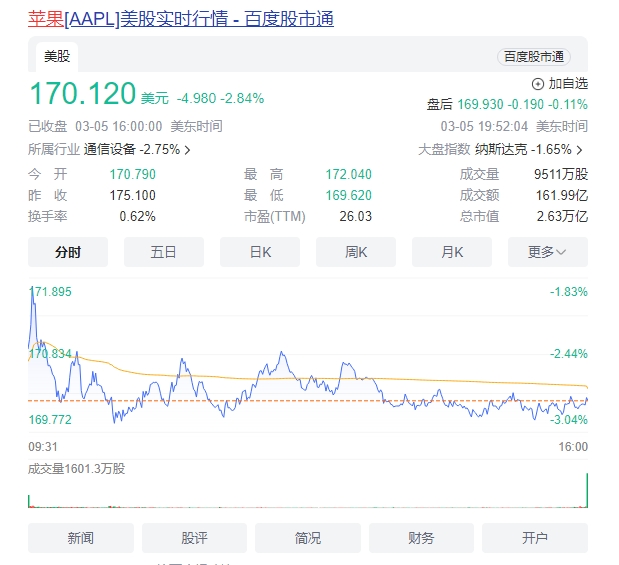Open the 财务 button
This screenshot has width=619, height=565.
click(421, 538)
